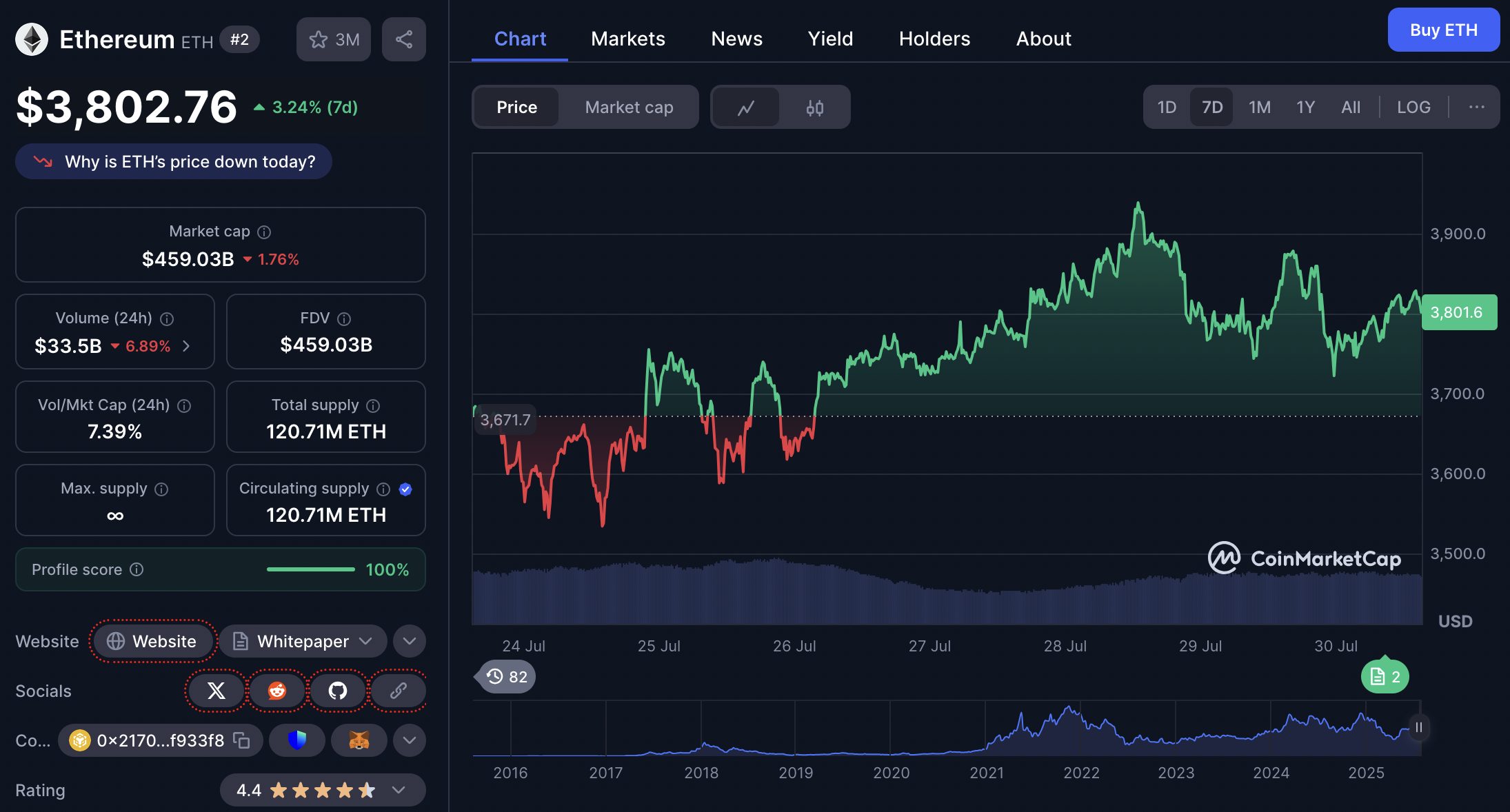Add Ethereum to watchlist via the star button
The image size is (1510, 812).
334,39
